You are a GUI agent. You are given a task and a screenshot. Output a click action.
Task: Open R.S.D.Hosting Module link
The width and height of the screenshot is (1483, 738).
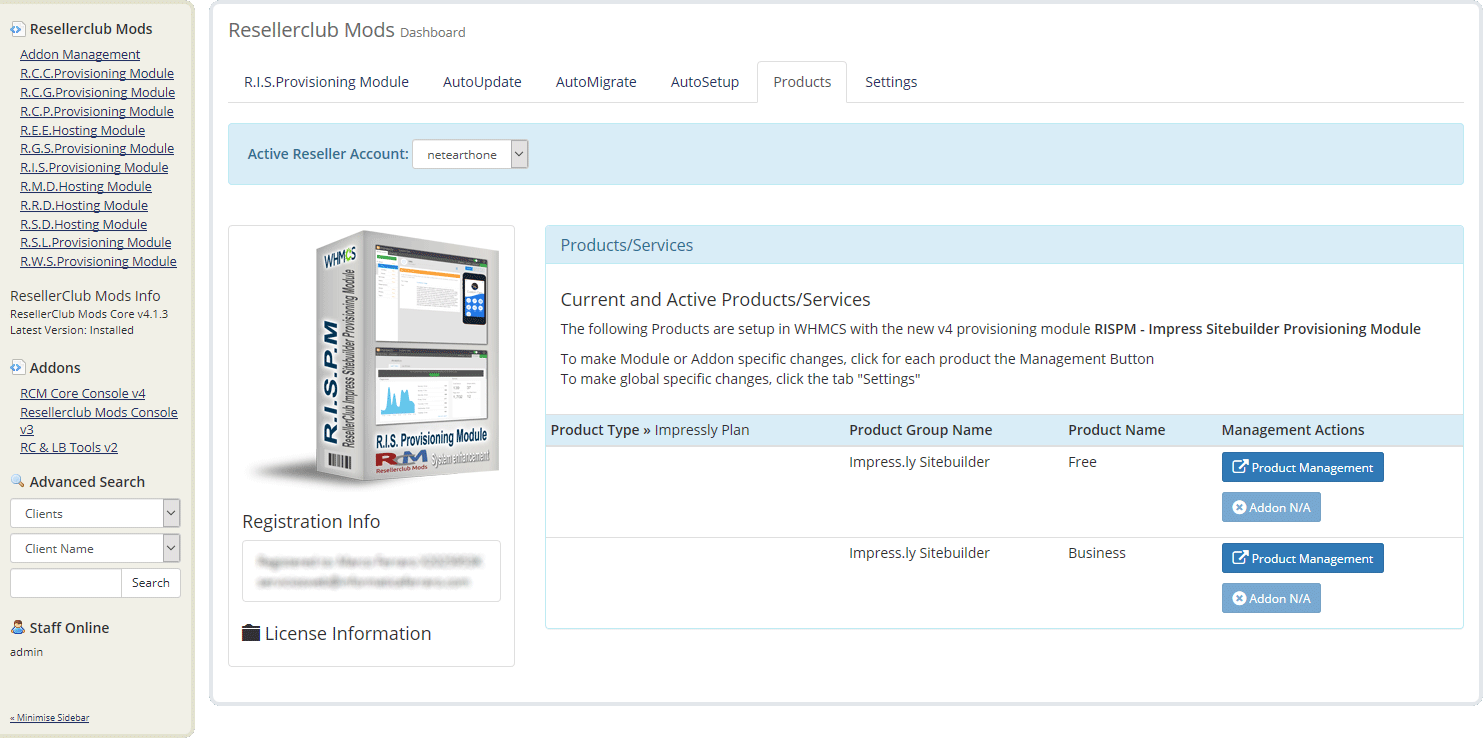(x=83, y=224)
